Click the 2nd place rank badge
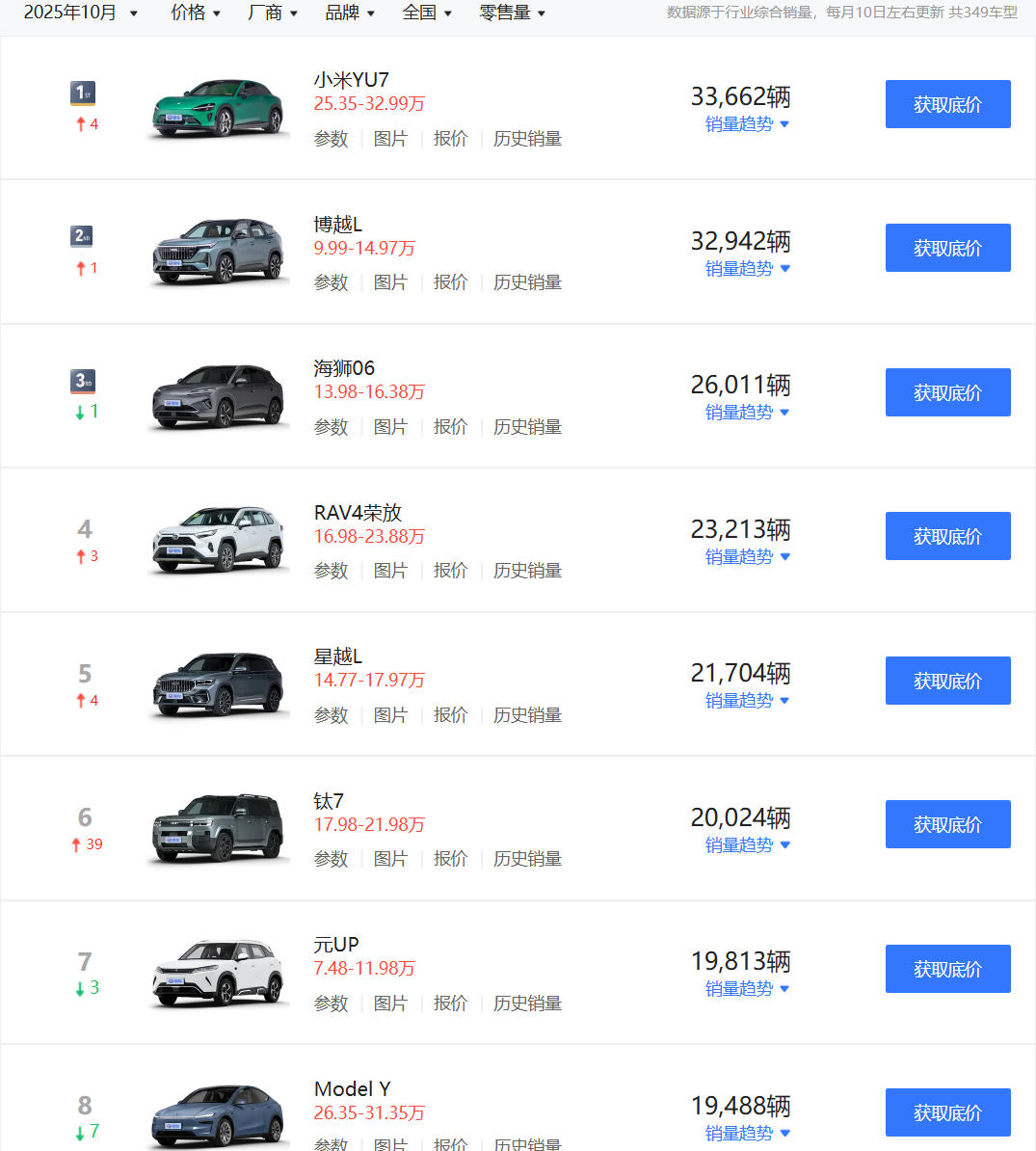This screenshot has height=1151, width=1036. click(x=83, y=236)
